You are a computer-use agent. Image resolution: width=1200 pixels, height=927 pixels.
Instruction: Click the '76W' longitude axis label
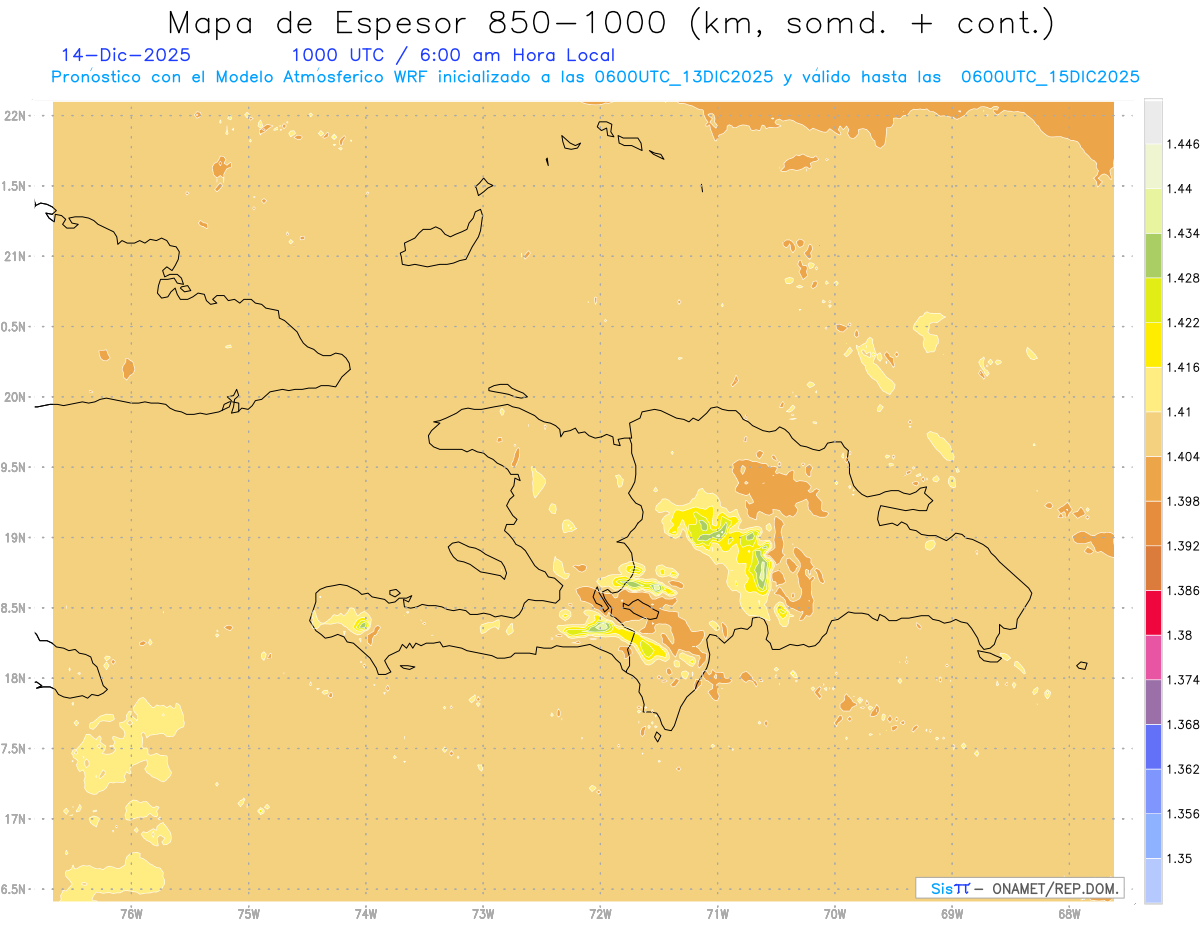(x=131, y=913)
